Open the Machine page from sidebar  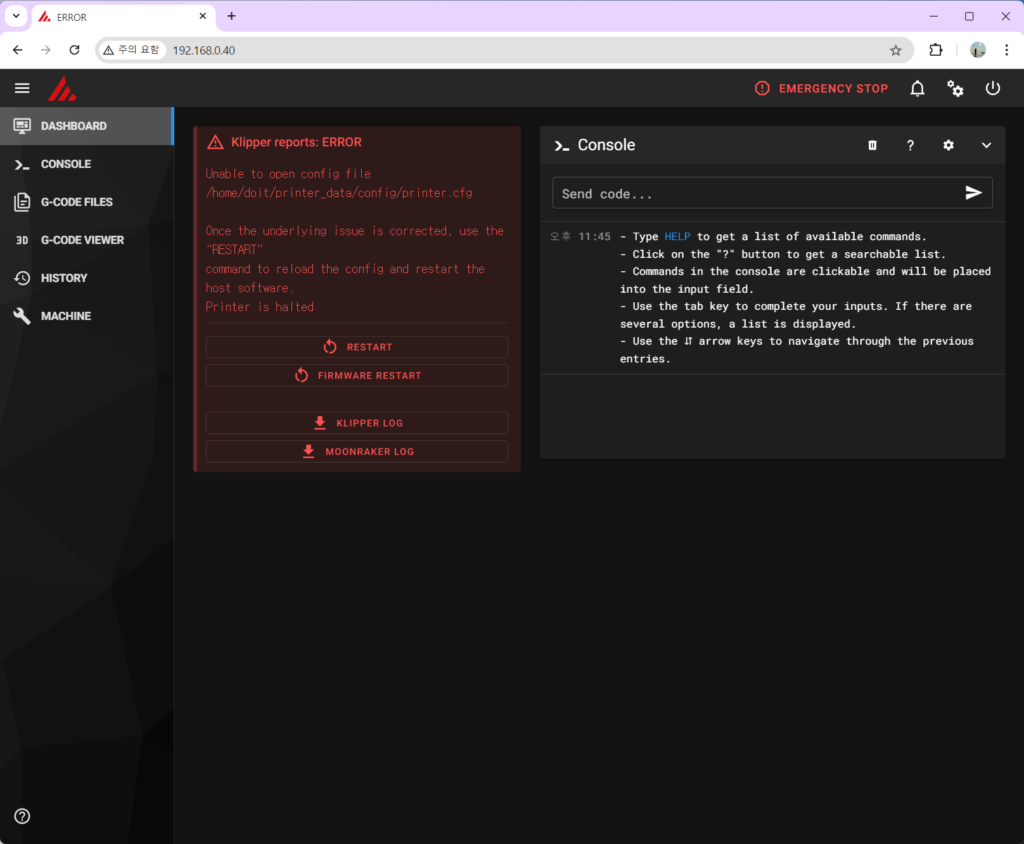coord(65,316)
